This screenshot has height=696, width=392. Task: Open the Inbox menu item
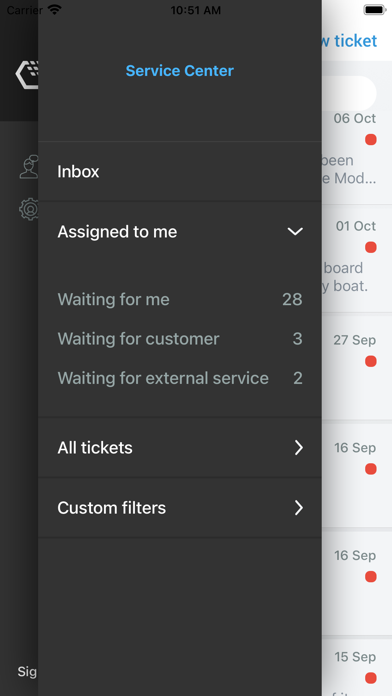[180, 172]
